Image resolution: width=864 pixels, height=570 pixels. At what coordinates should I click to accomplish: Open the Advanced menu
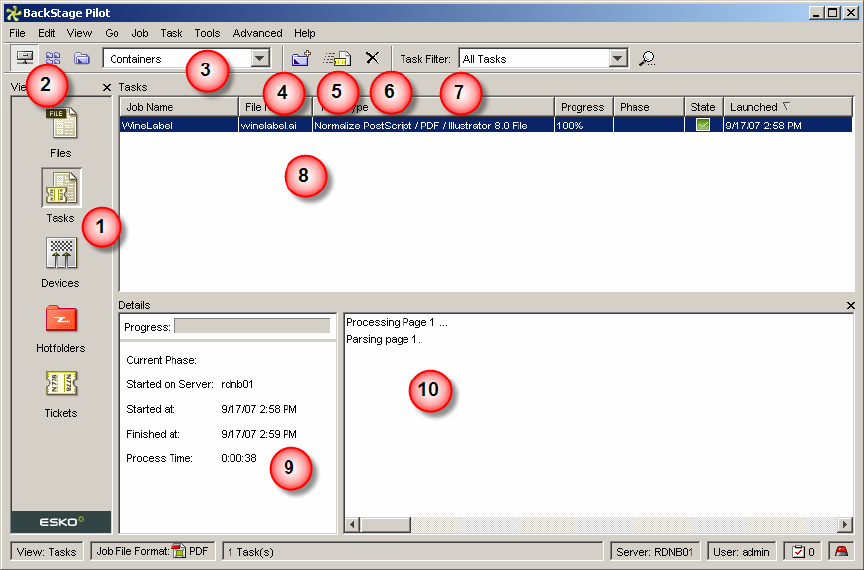point(257,33)
